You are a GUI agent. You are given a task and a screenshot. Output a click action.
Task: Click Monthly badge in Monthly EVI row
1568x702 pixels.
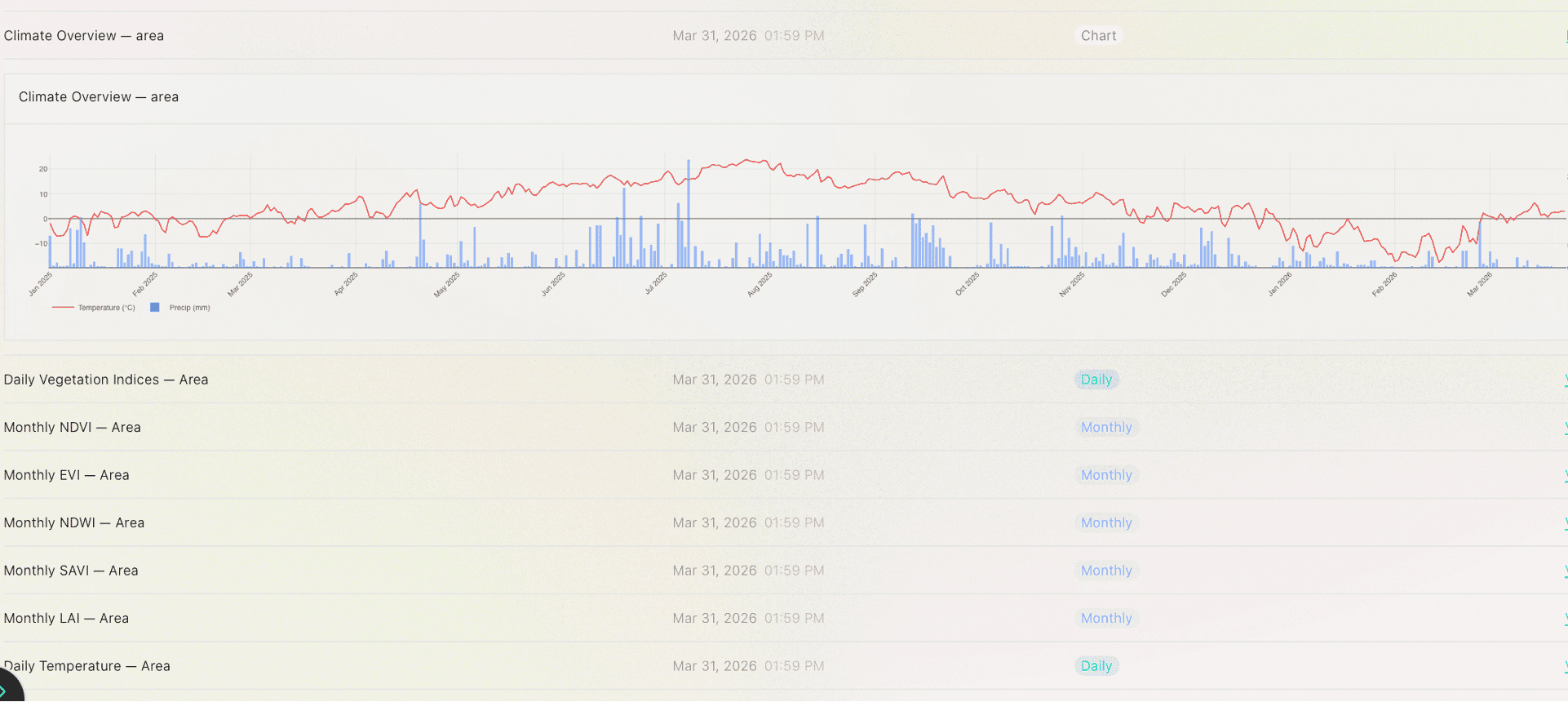[1105, 475]
